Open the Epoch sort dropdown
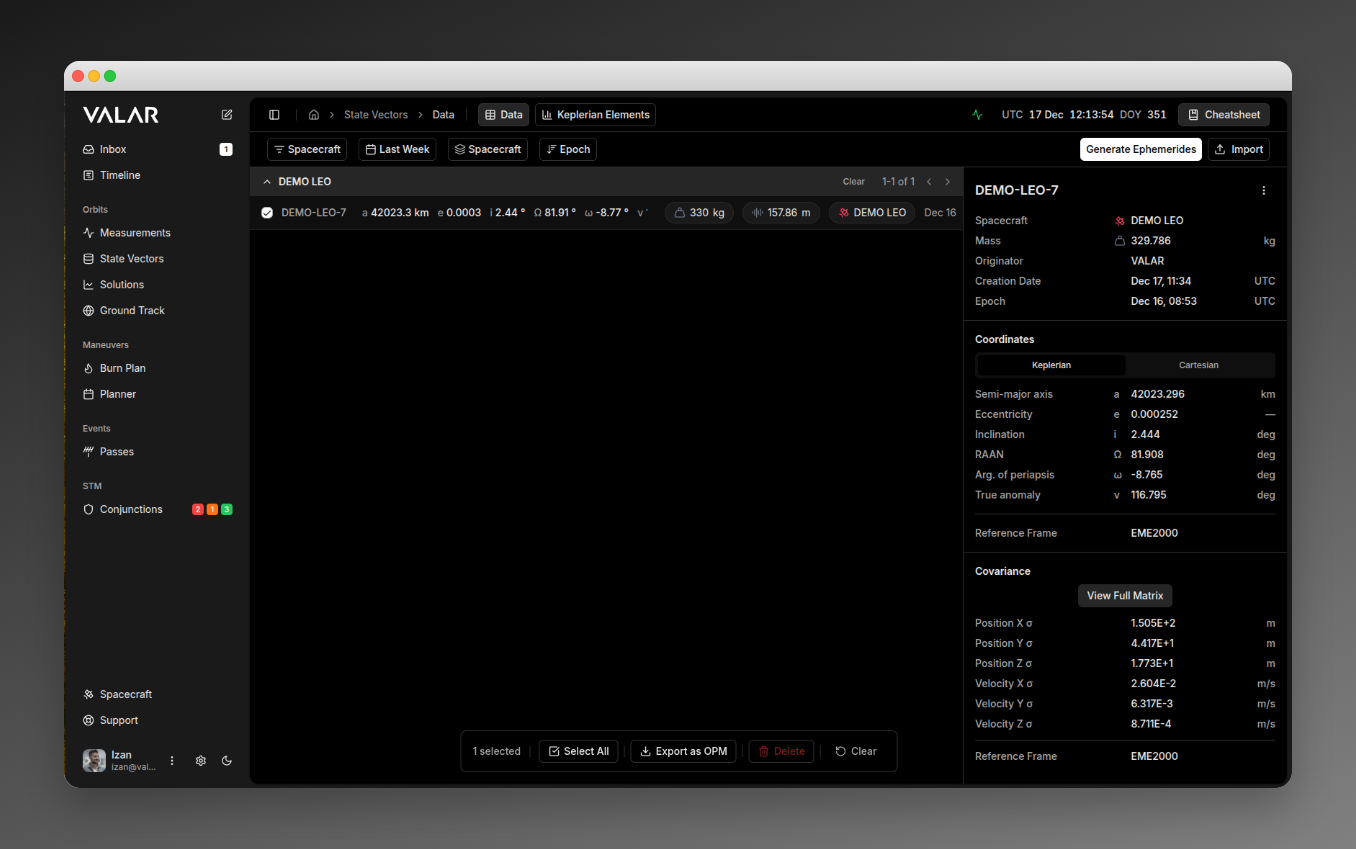 pyautogui.click(x=568, y=149)
